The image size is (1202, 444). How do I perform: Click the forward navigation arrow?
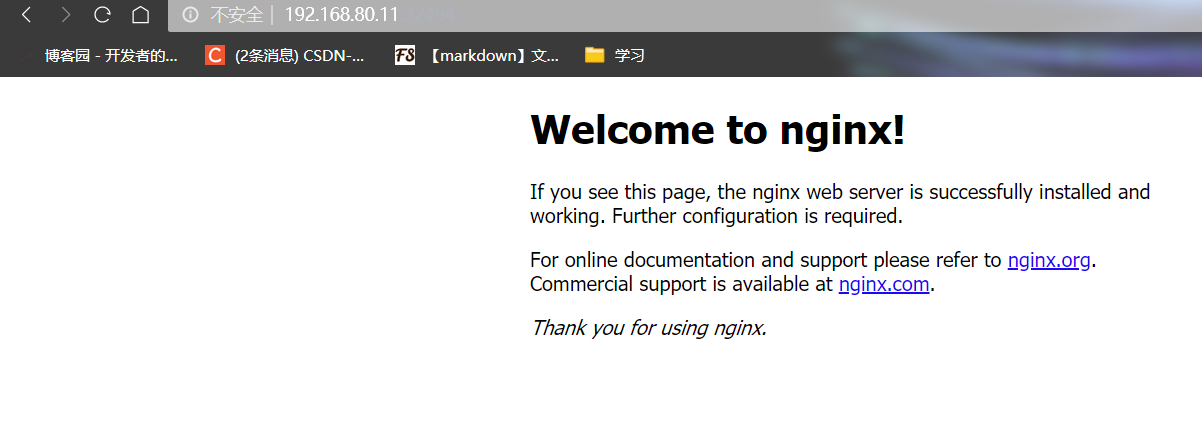point(65,15)
